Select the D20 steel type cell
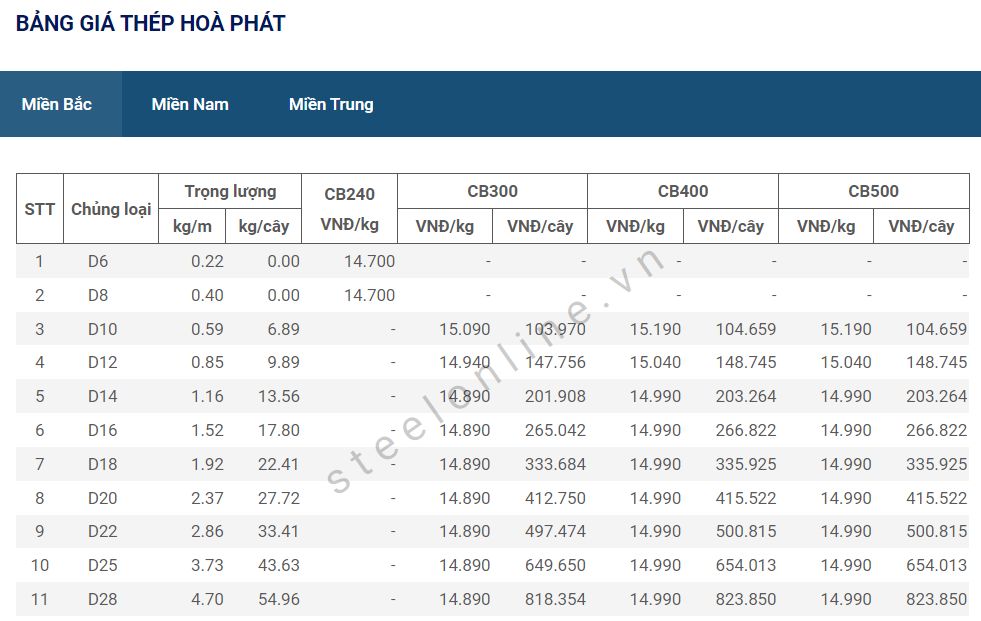Image resolution: width=981 pixels, height=621 pixels. pos(103,498)
